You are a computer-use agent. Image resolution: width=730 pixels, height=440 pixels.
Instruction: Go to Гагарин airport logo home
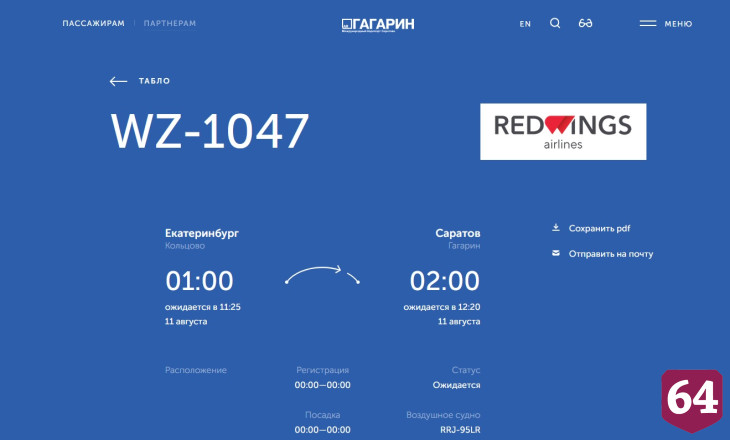[x=378, y=25]
